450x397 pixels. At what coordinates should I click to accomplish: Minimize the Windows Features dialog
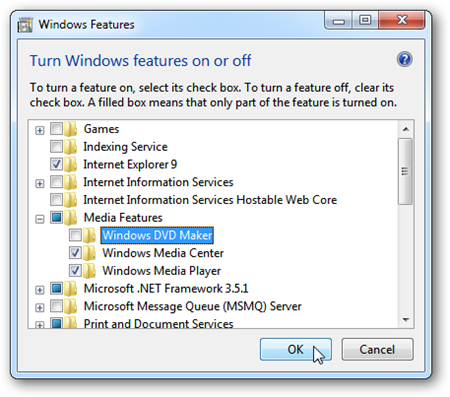pyautogui.click(x=339, y=21)
